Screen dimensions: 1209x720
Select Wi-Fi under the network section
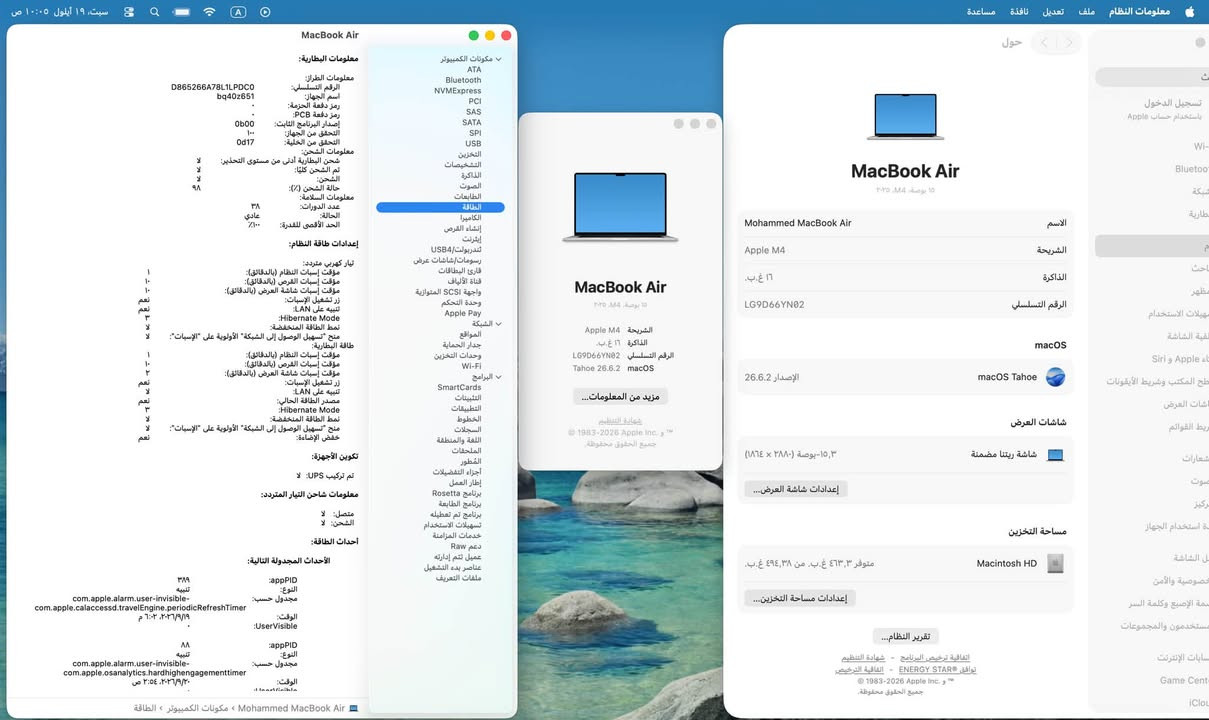[472, 367]
